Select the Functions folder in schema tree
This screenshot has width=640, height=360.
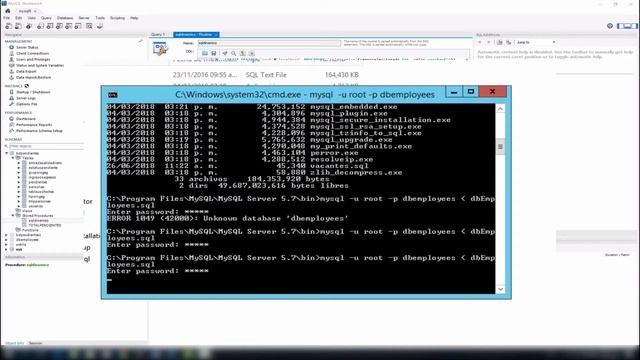(30, 230)
